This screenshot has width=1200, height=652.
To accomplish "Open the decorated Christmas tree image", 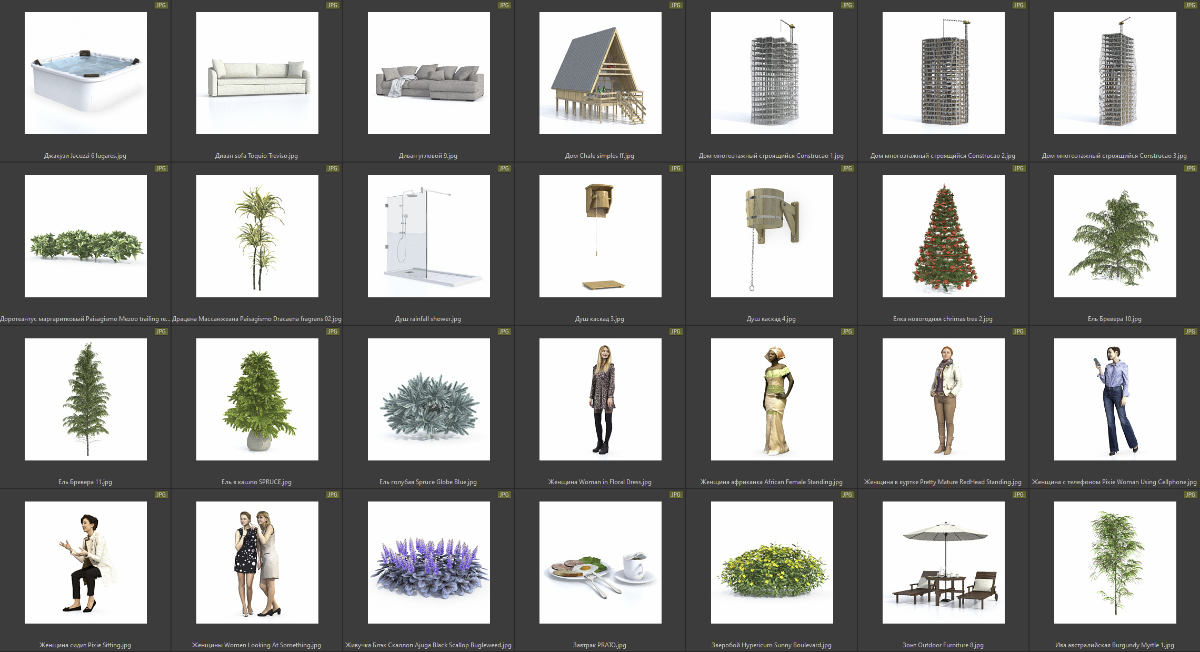I will pos(943,236).
